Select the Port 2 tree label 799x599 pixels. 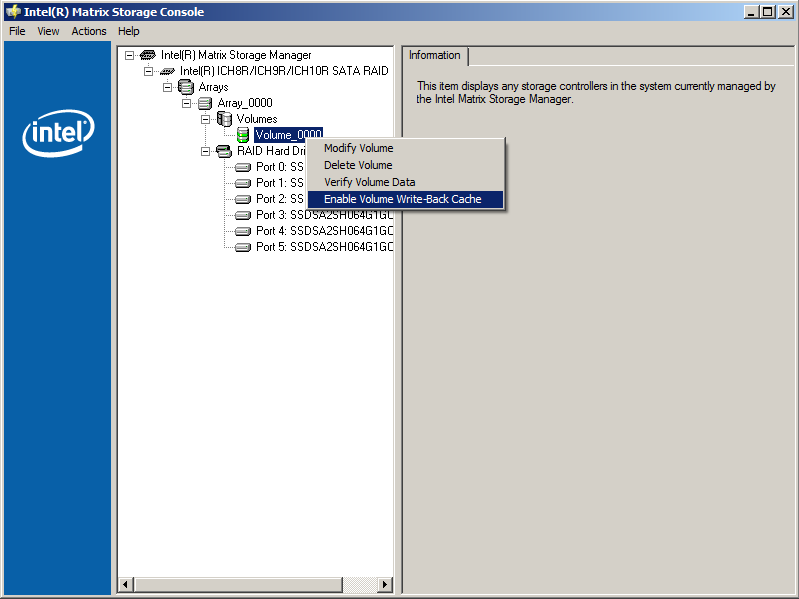280,199
